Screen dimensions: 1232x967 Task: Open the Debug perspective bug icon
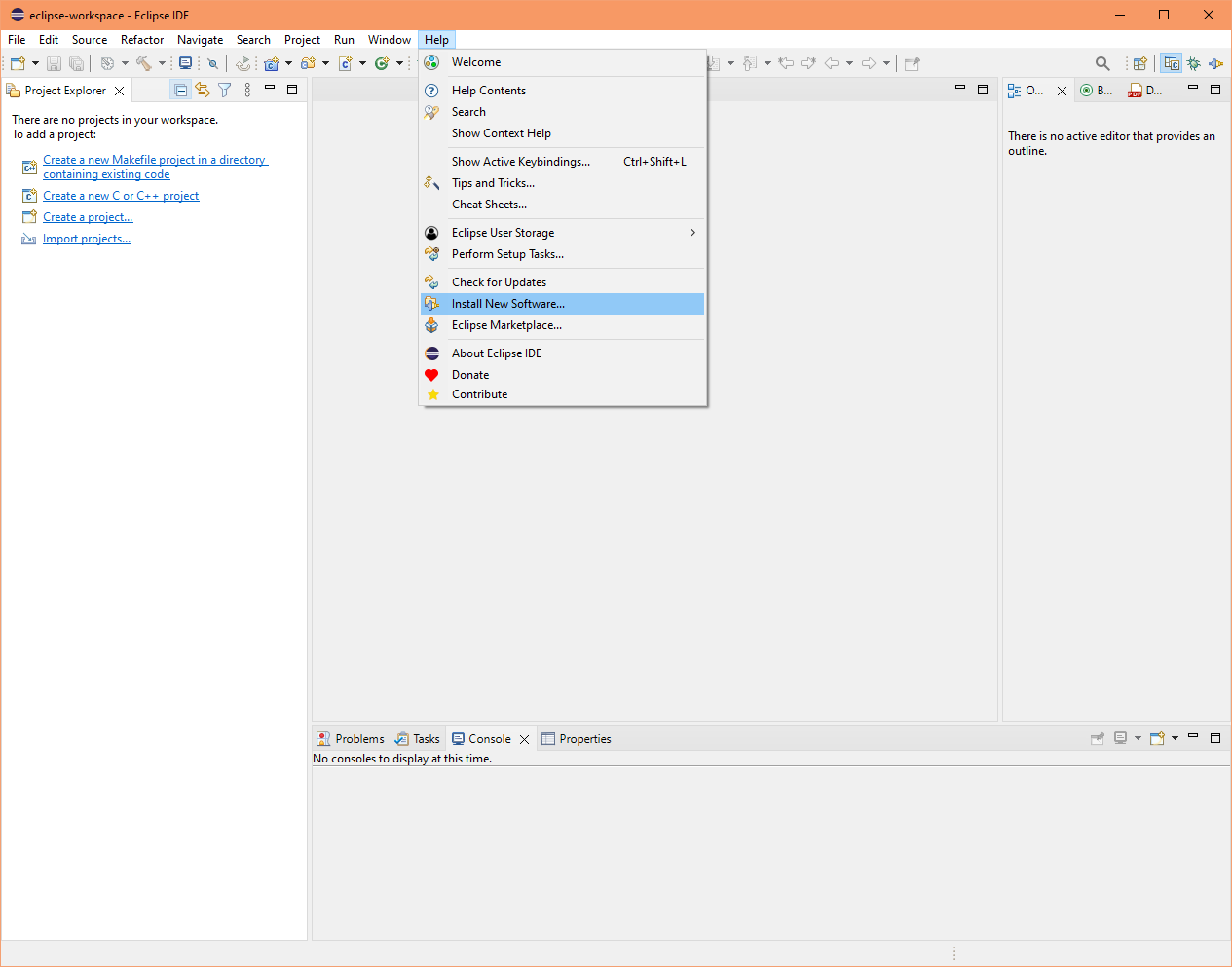coord(1194,63)
